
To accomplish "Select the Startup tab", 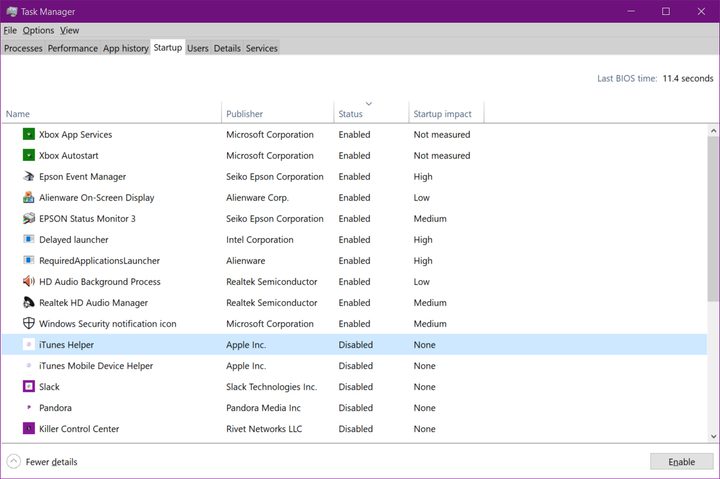I will 168,47.
